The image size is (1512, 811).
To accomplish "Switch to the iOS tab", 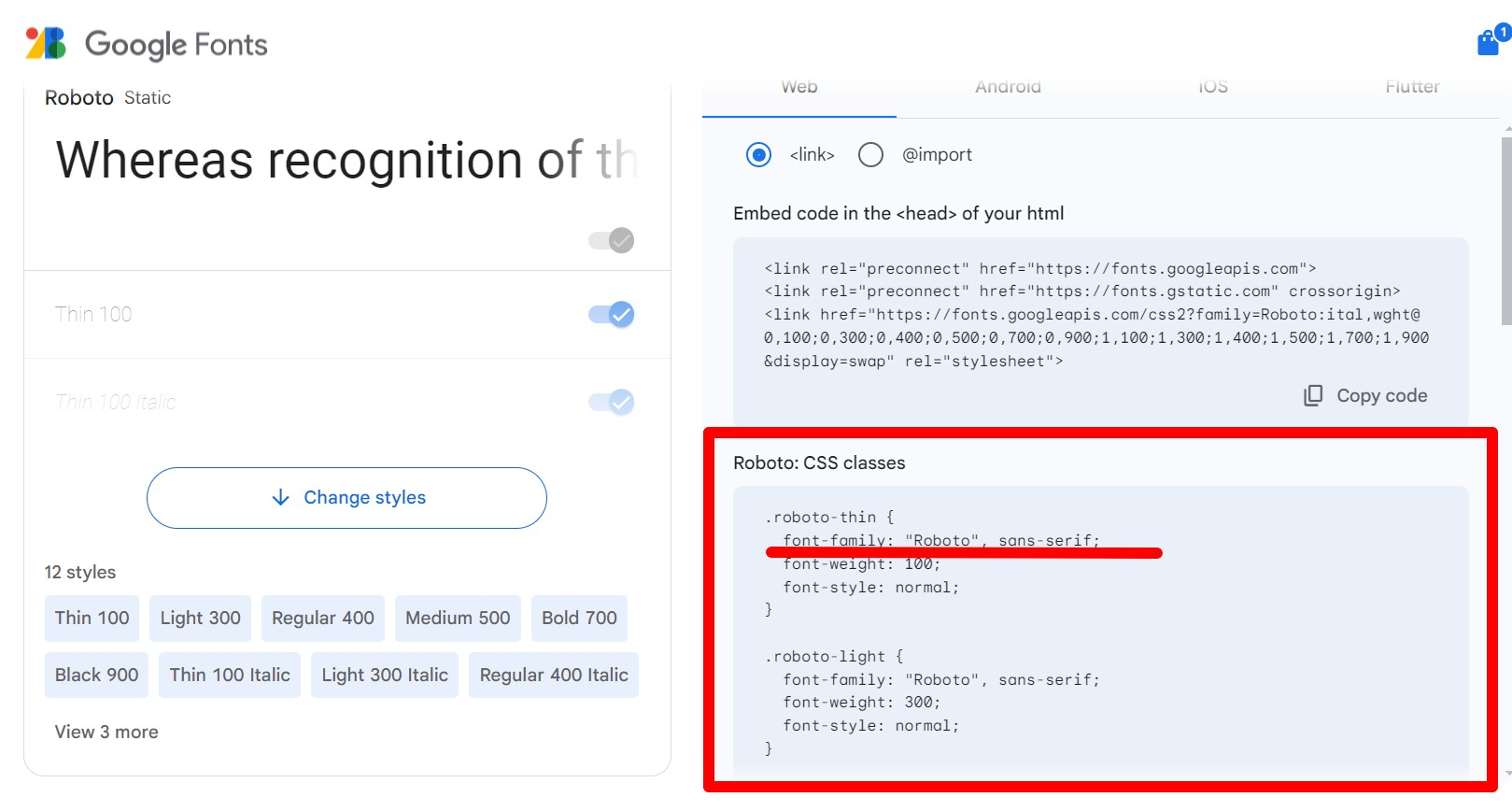I will pyautogui.click(x=1213, y=87).
